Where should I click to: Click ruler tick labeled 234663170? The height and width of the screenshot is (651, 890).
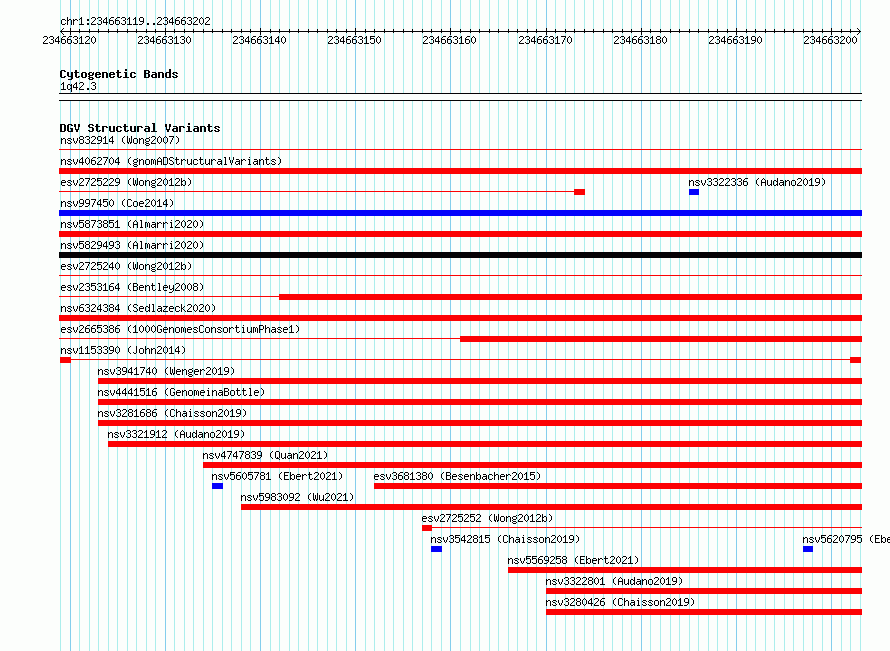(545, 40)
